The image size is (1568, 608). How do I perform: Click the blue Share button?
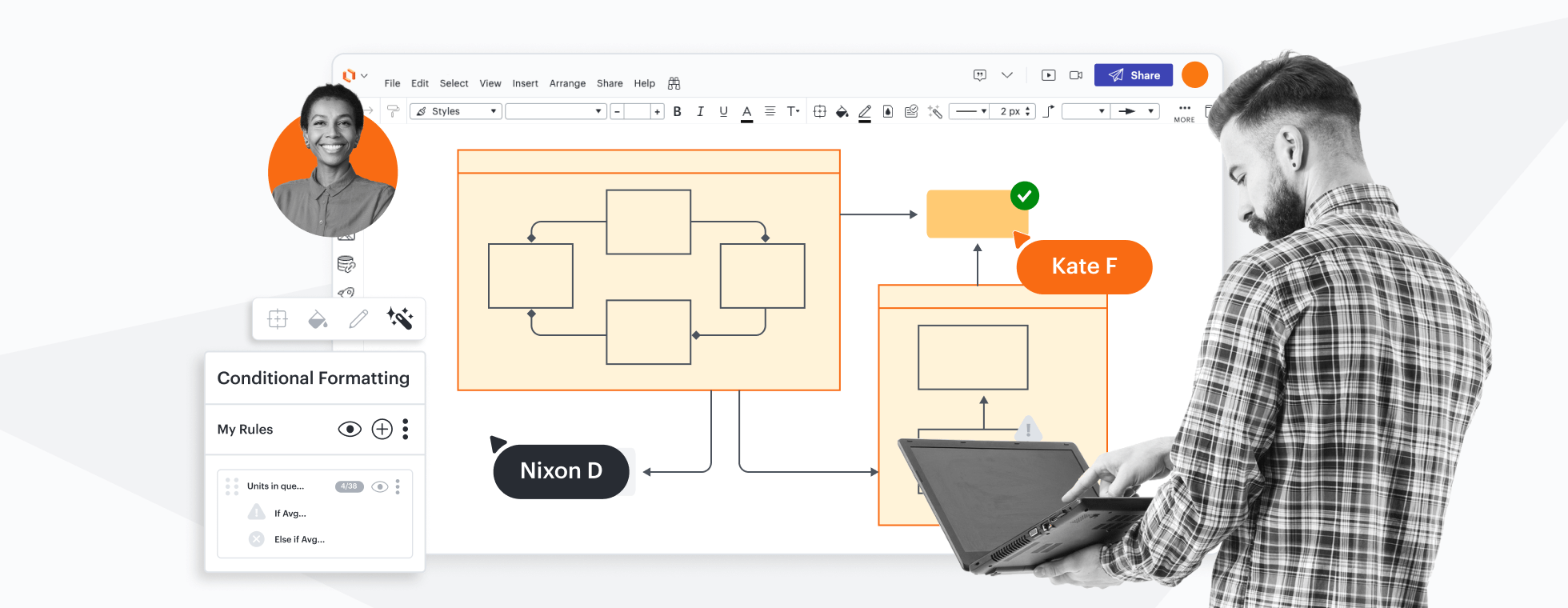1133,75
